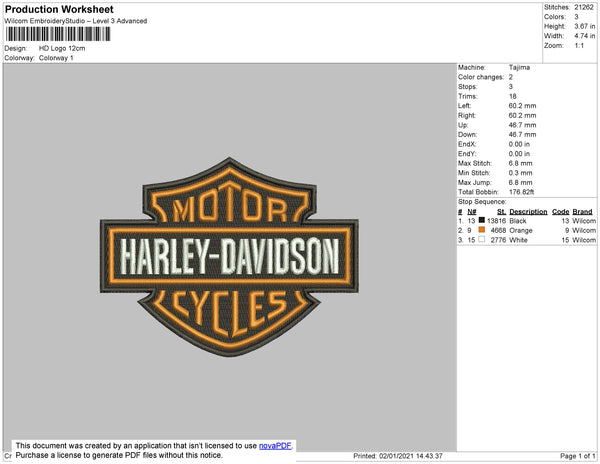Image resolution: width=600 pixels, height=464 pixels.
Task: Click the 'Stop Sequence:' label
Action: coord(482,202)
